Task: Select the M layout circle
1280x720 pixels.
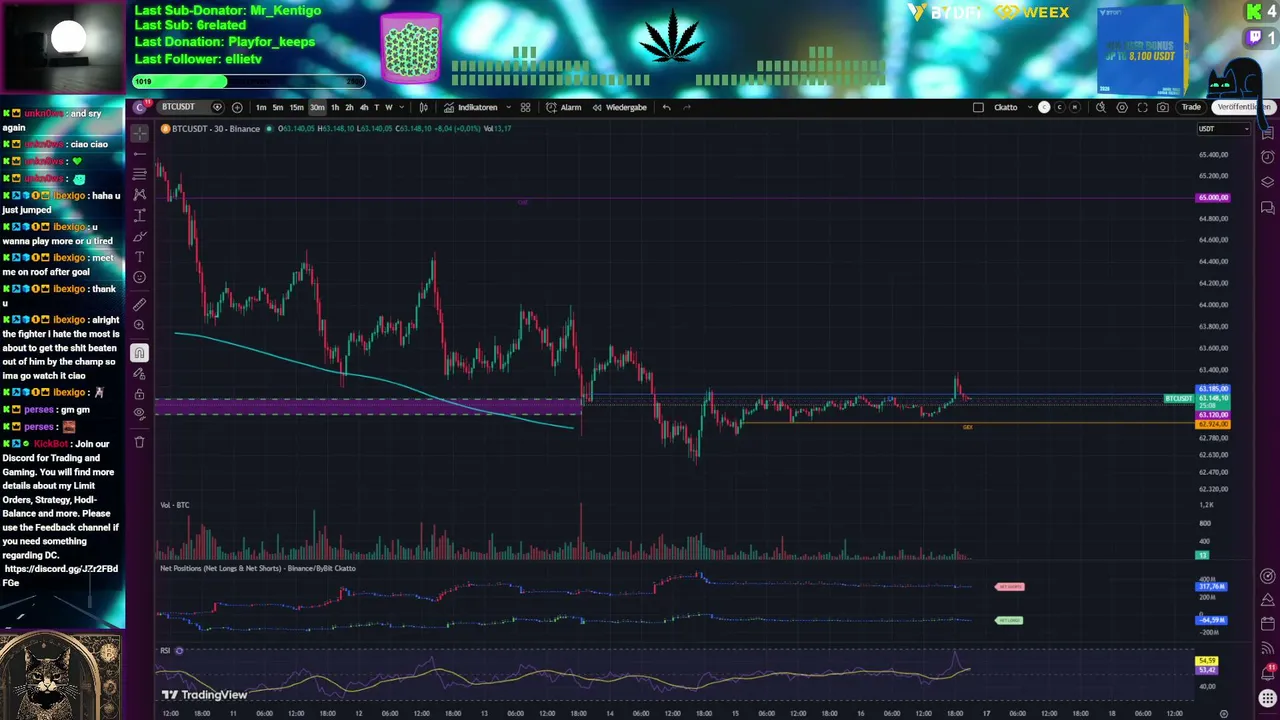Action: coord(1075,107)
